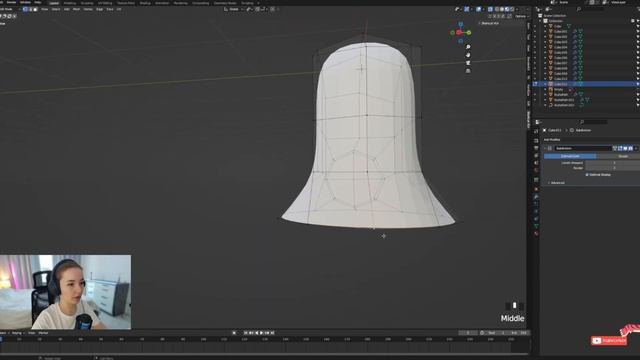Toggle viewport overlays icon

(x=478, y=9)
